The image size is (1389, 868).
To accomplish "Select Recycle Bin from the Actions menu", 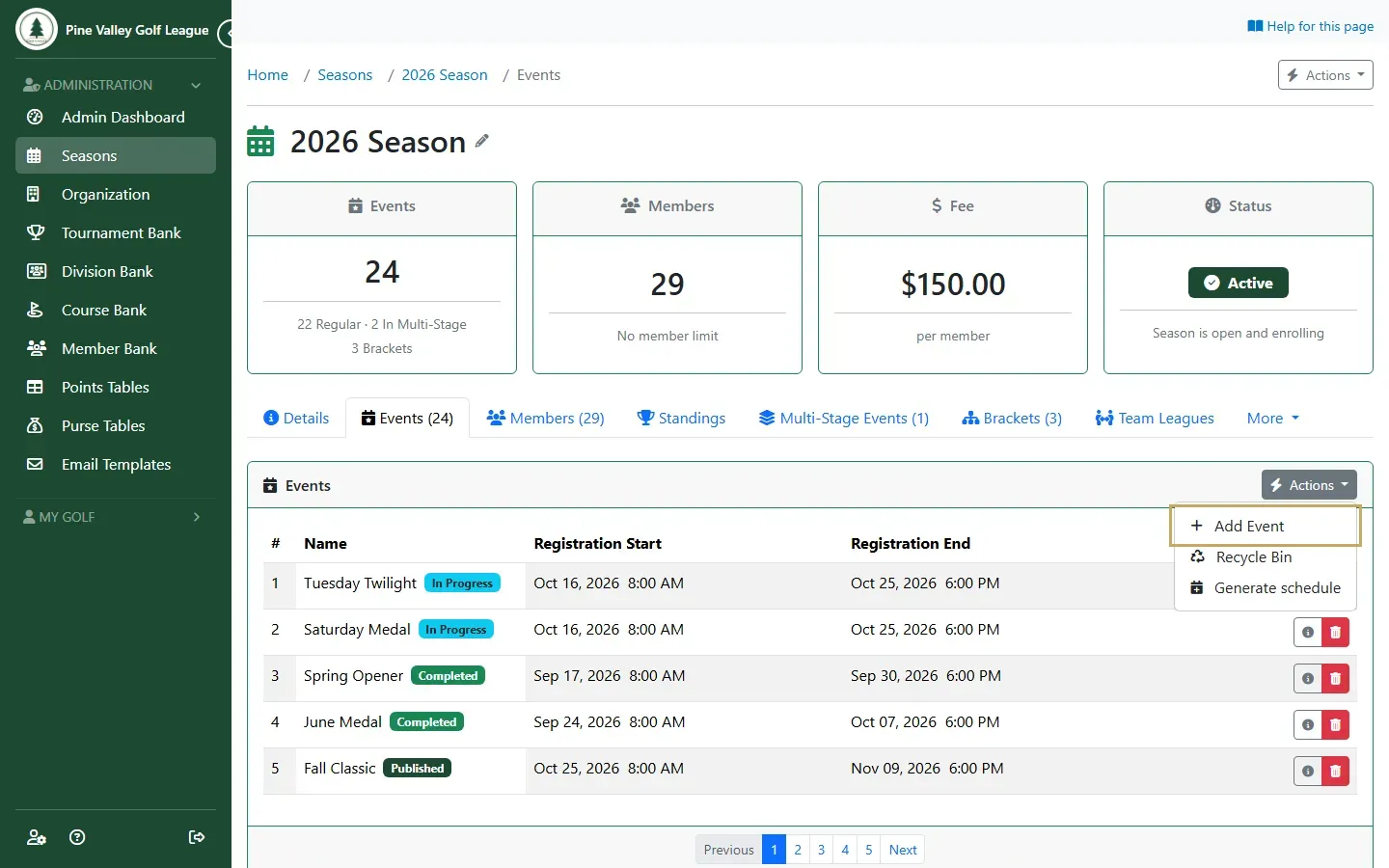I will (1266, 556).
